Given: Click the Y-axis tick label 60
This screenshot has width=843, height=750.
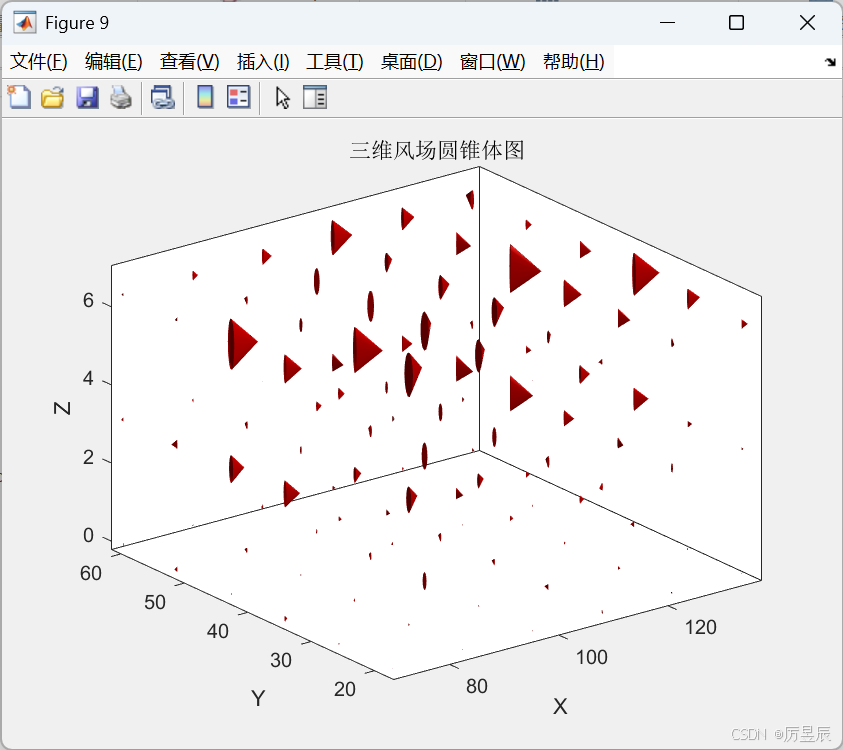Looking at the screenshot, I should (91, 574).
